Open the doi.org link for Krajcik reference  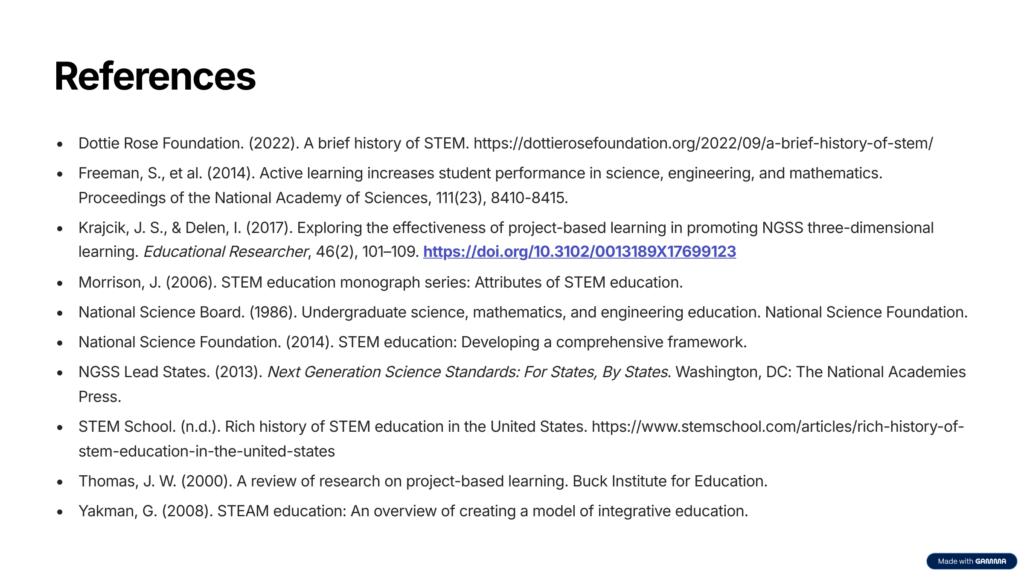pos(579,251)
